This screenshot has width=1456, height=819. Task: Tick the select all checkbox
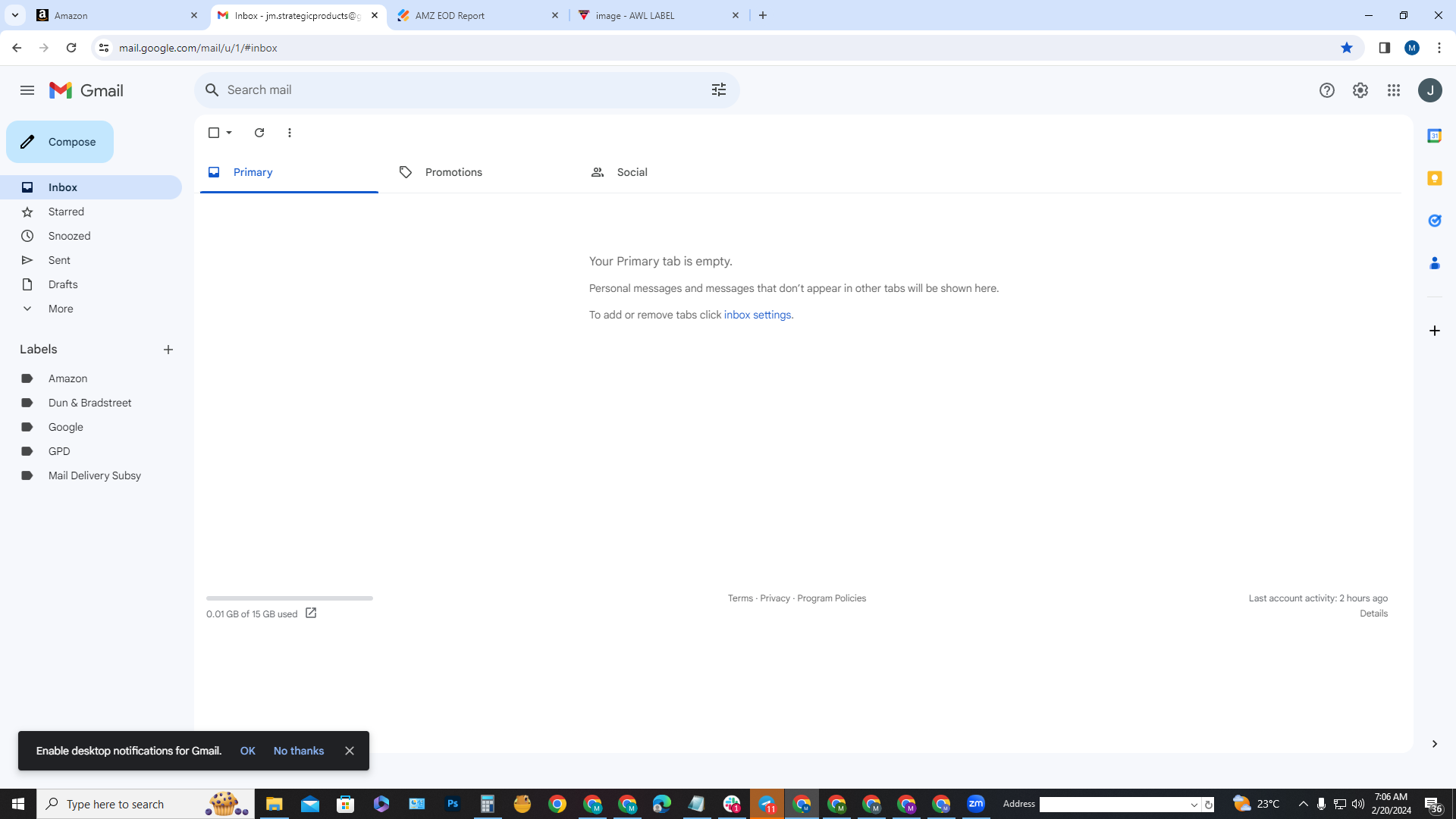(214, 133)
